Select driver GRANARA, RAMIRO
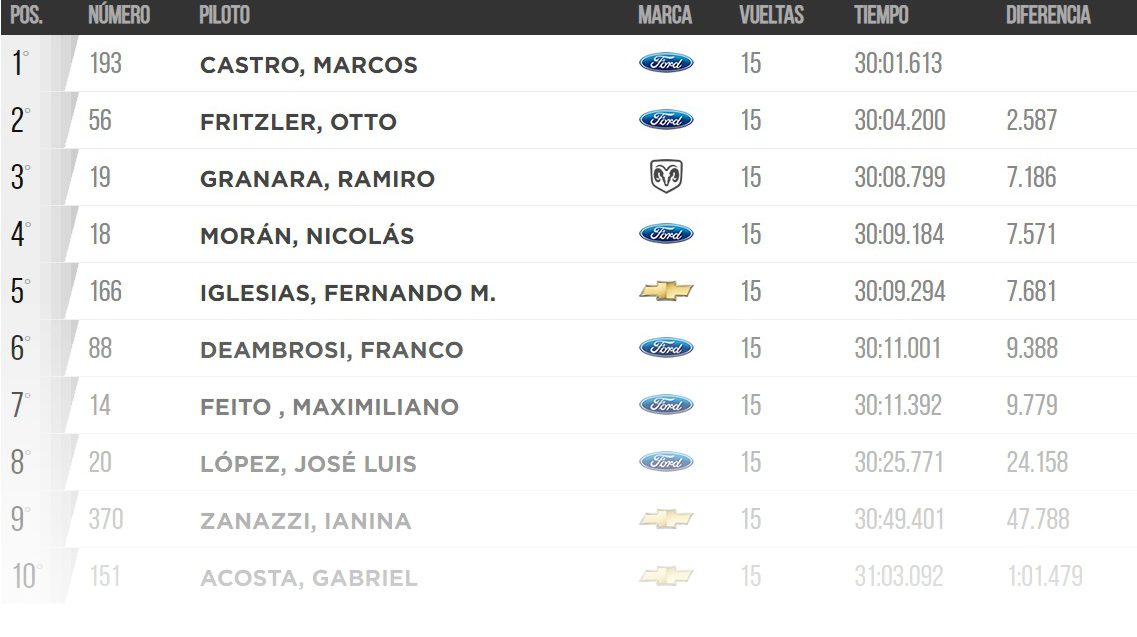Screen dimensions: 1137x637 coord(317,179)
